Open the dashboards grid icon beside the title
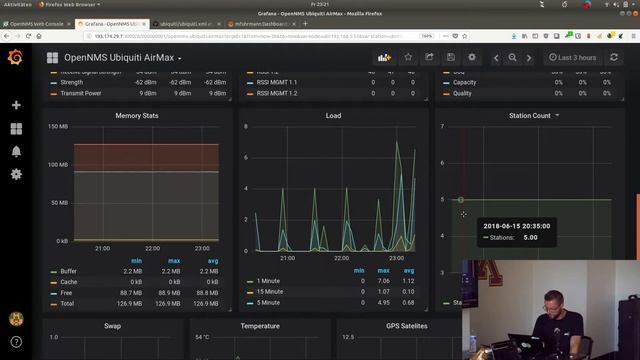Screen dimensions: 640x360 pyautogui.click(x=52, y=58)
